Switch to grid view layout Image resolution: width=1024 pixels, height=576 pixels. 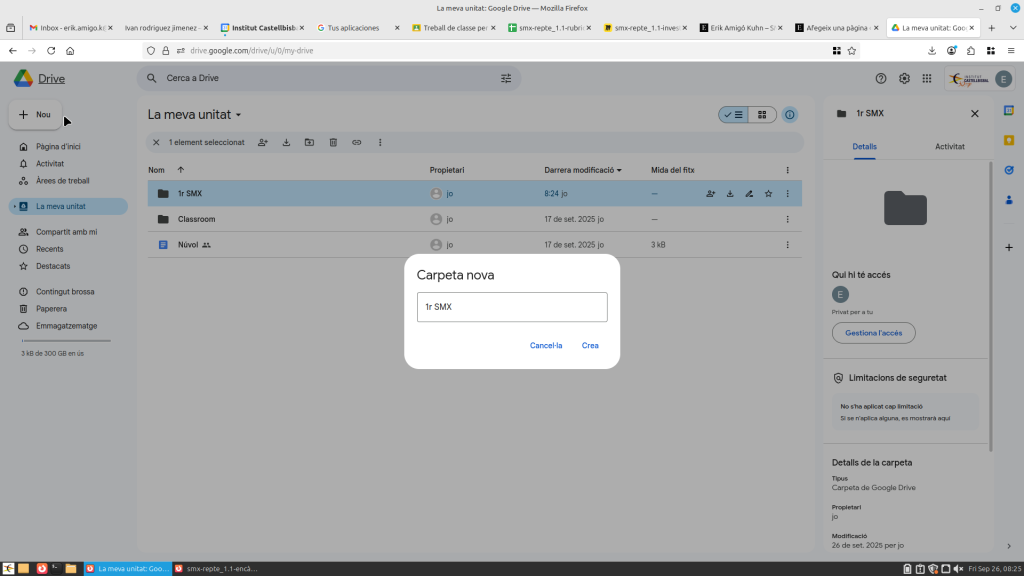[762, 115]
